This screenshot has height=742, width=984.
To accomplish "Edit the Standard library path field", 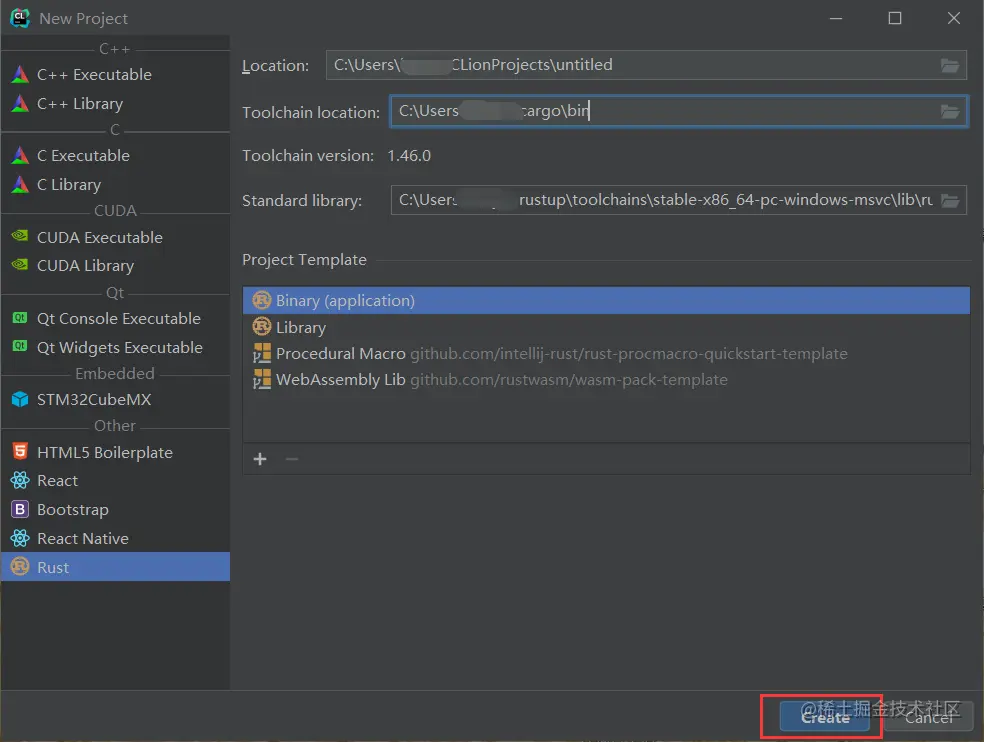I will 678,200.
